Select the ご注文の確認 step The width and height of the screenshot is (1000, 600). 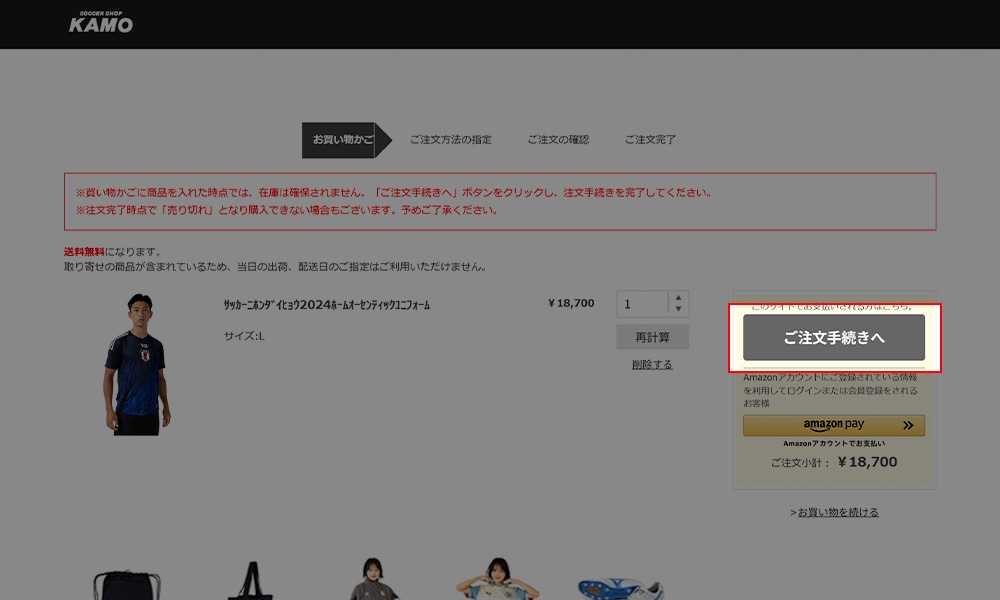click(x=558, y=140)
